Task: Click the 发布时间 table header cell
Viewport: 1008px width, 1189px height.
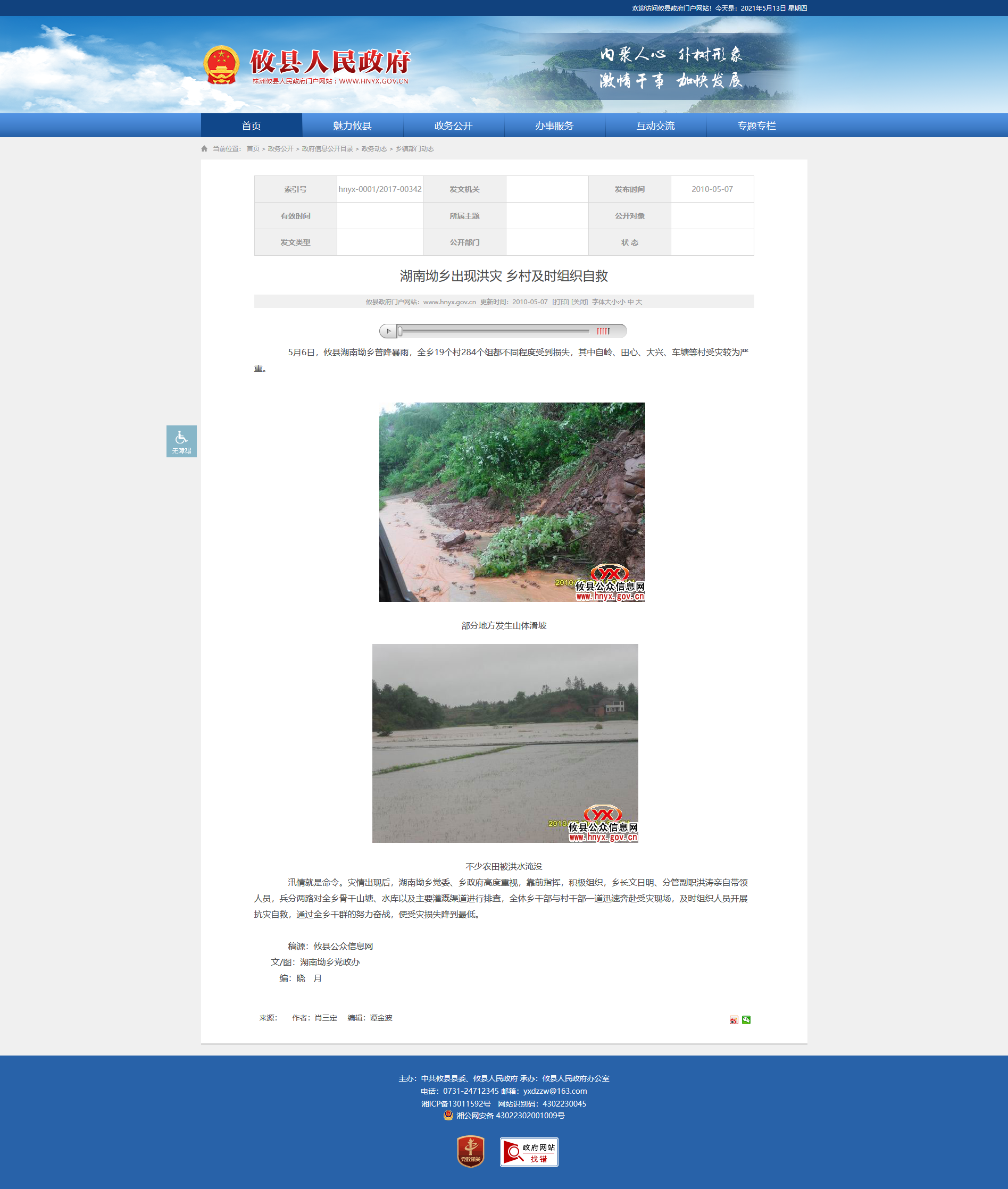Action: [630, 189]
